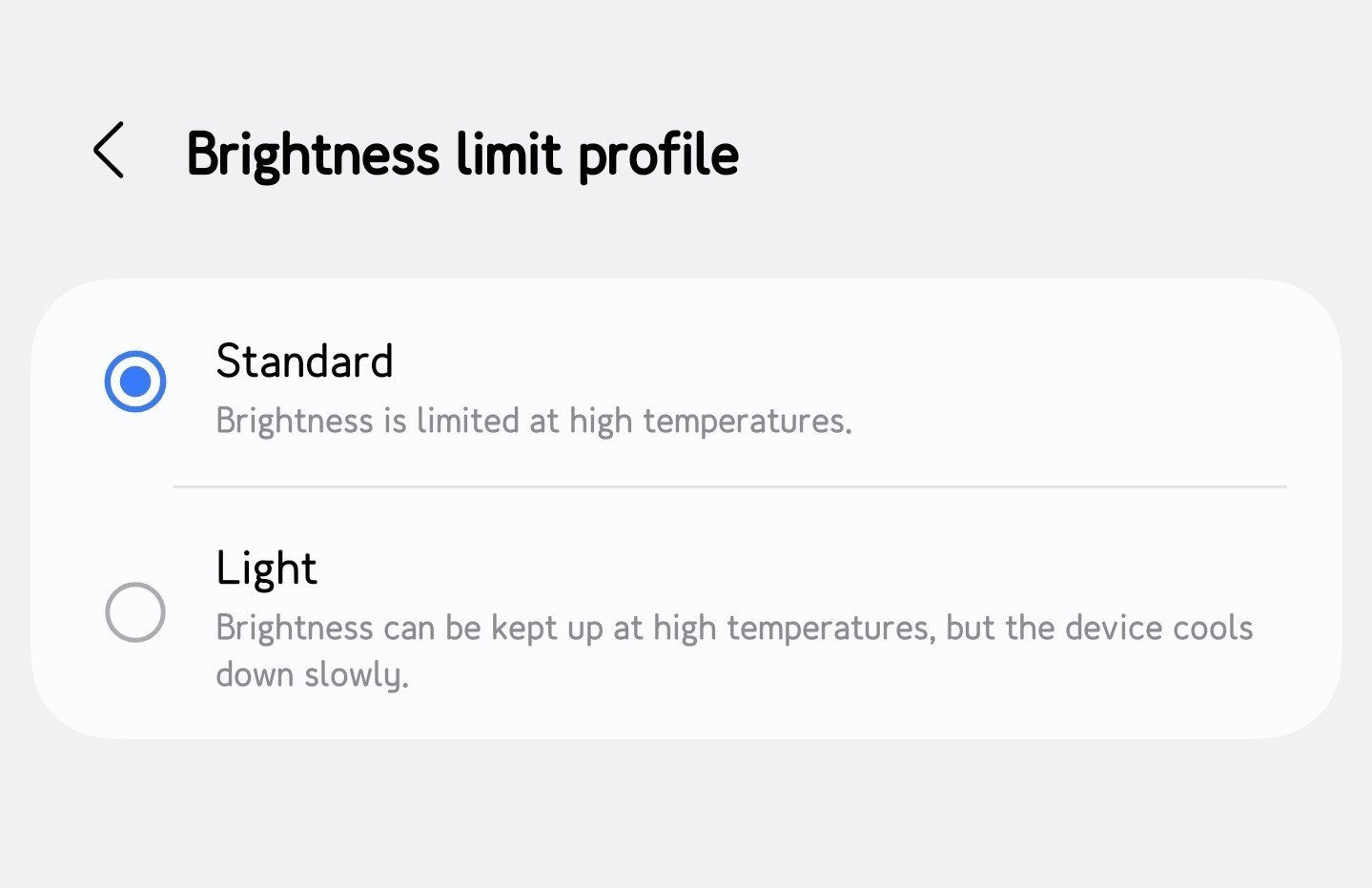
Task: Click the "Light" option label
Action: (266, 568)
